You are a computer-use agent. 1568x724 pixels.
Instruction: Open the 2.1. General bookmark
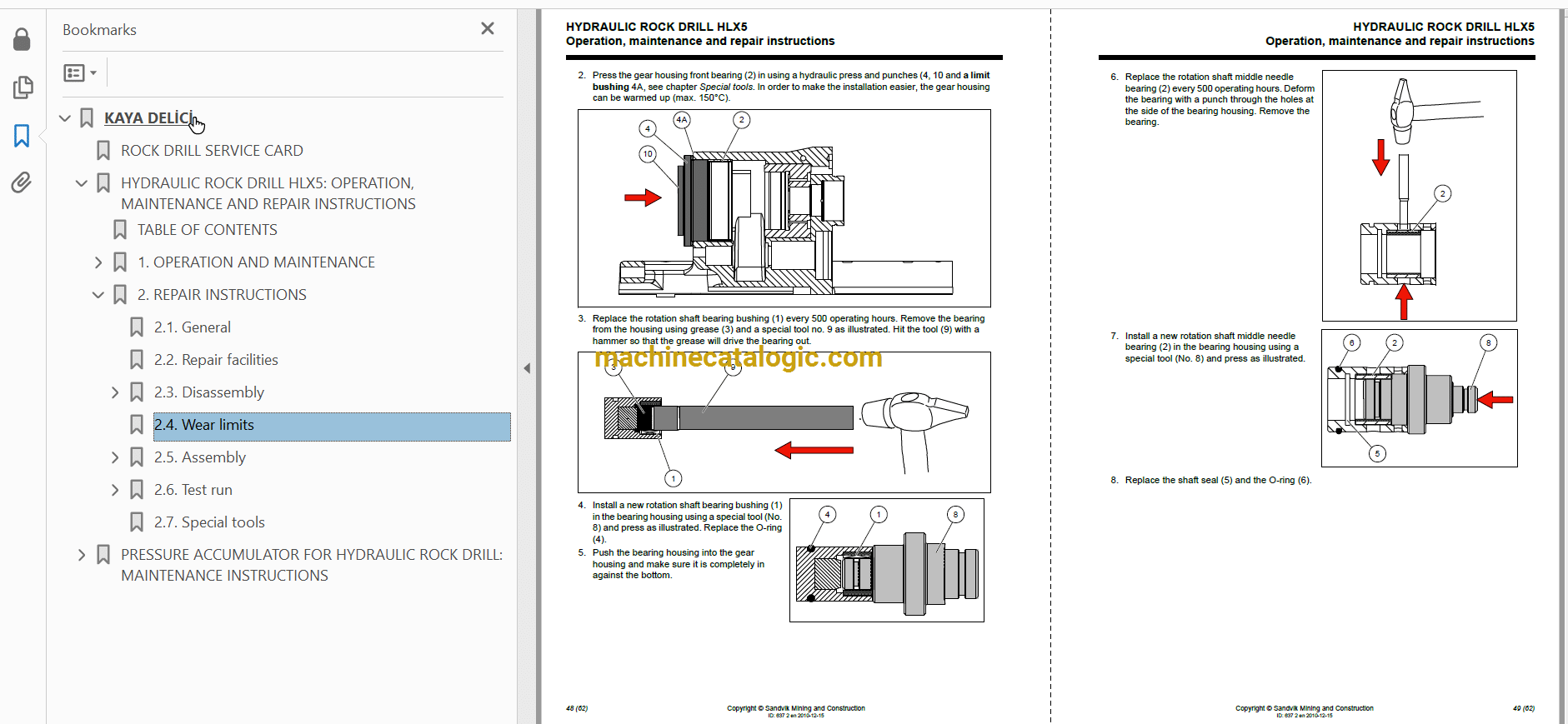coord(193,327)
